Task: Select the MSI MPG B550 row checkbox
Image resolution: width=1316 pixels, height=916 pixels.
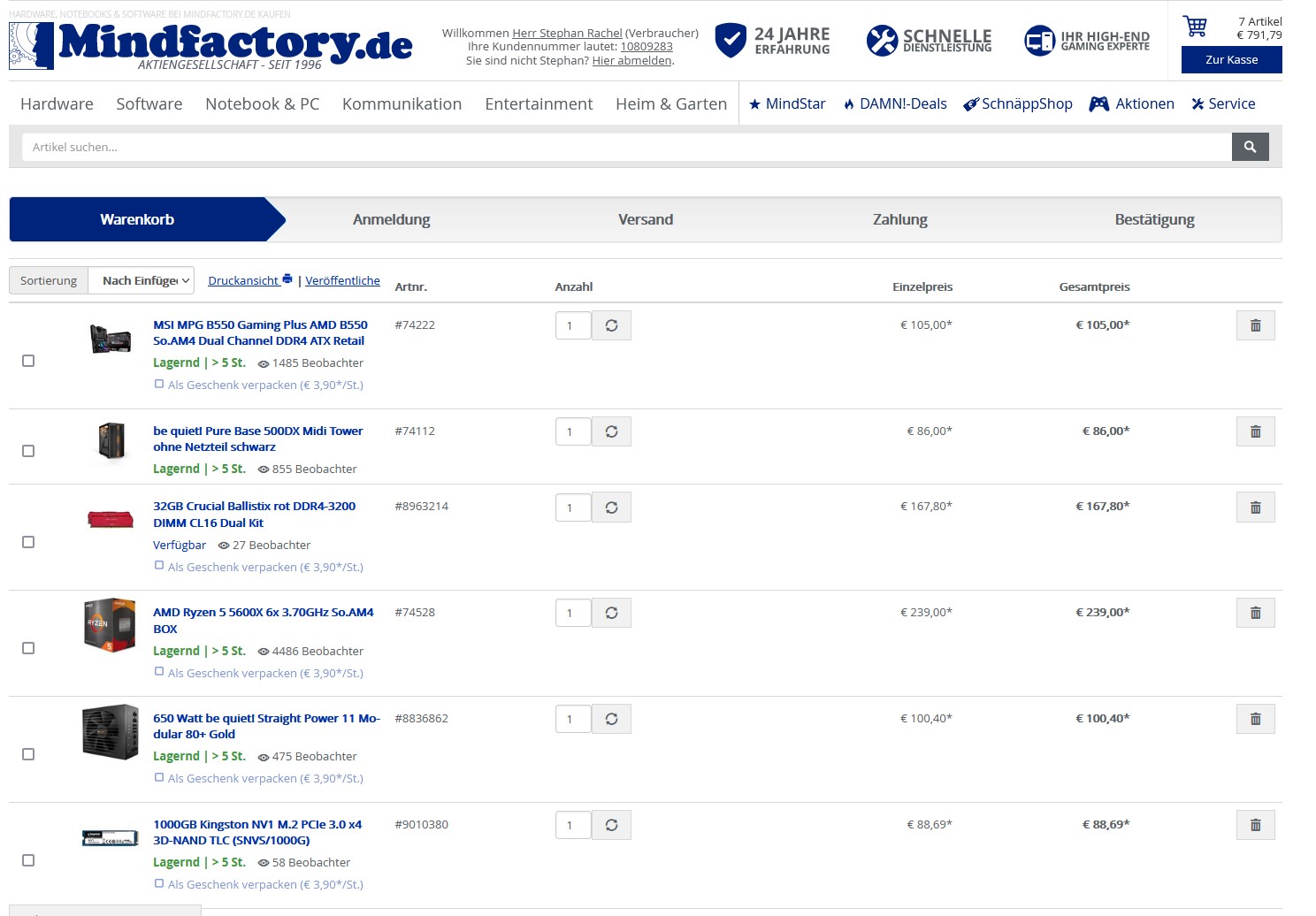Action: pyautogui.click(x=28, y=361)
